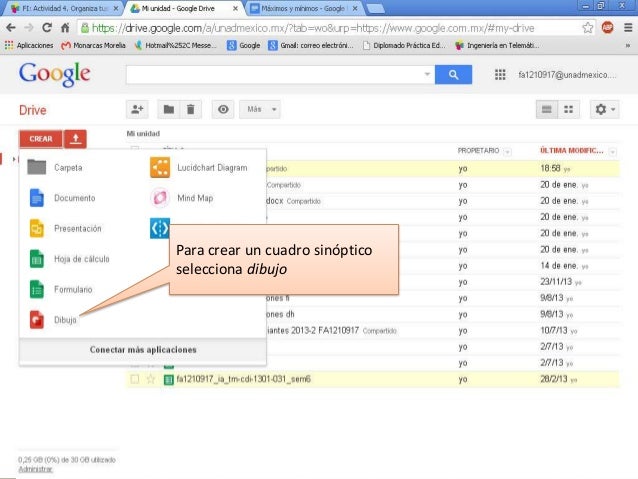Click the browser back arrow
This screenshot has width=638, height=479.
(x=11, y=28)
